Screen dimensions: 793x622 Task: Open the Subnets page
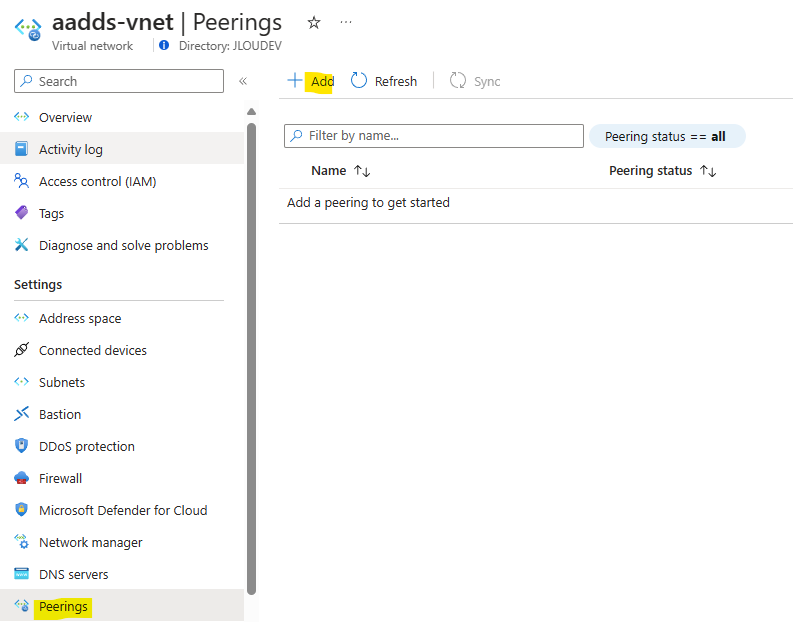tap(62, 382)
